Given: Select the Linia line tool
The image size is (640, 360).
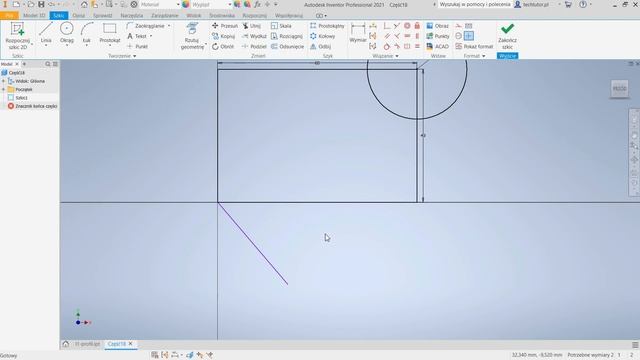Looking at the screenshot, I should coord(46,33).
